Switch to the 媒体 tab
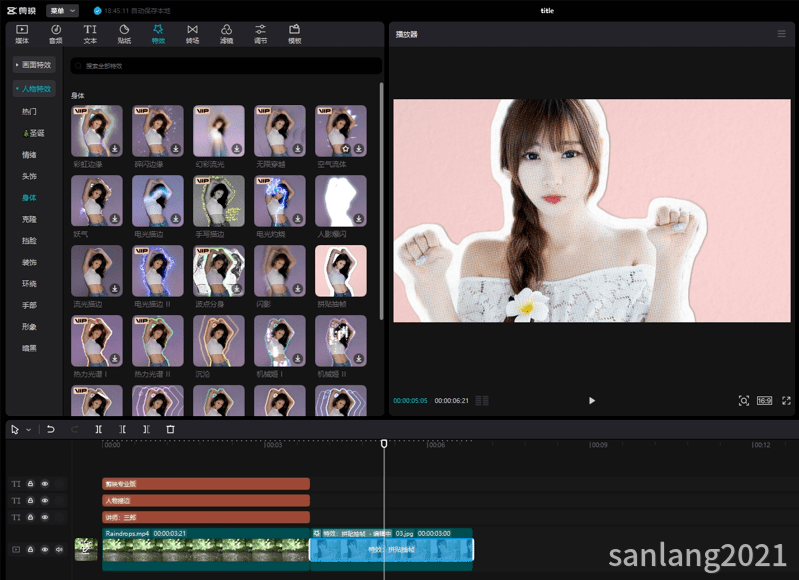The height and width of the screenshot is (580, 799). [x=22, y=34]
